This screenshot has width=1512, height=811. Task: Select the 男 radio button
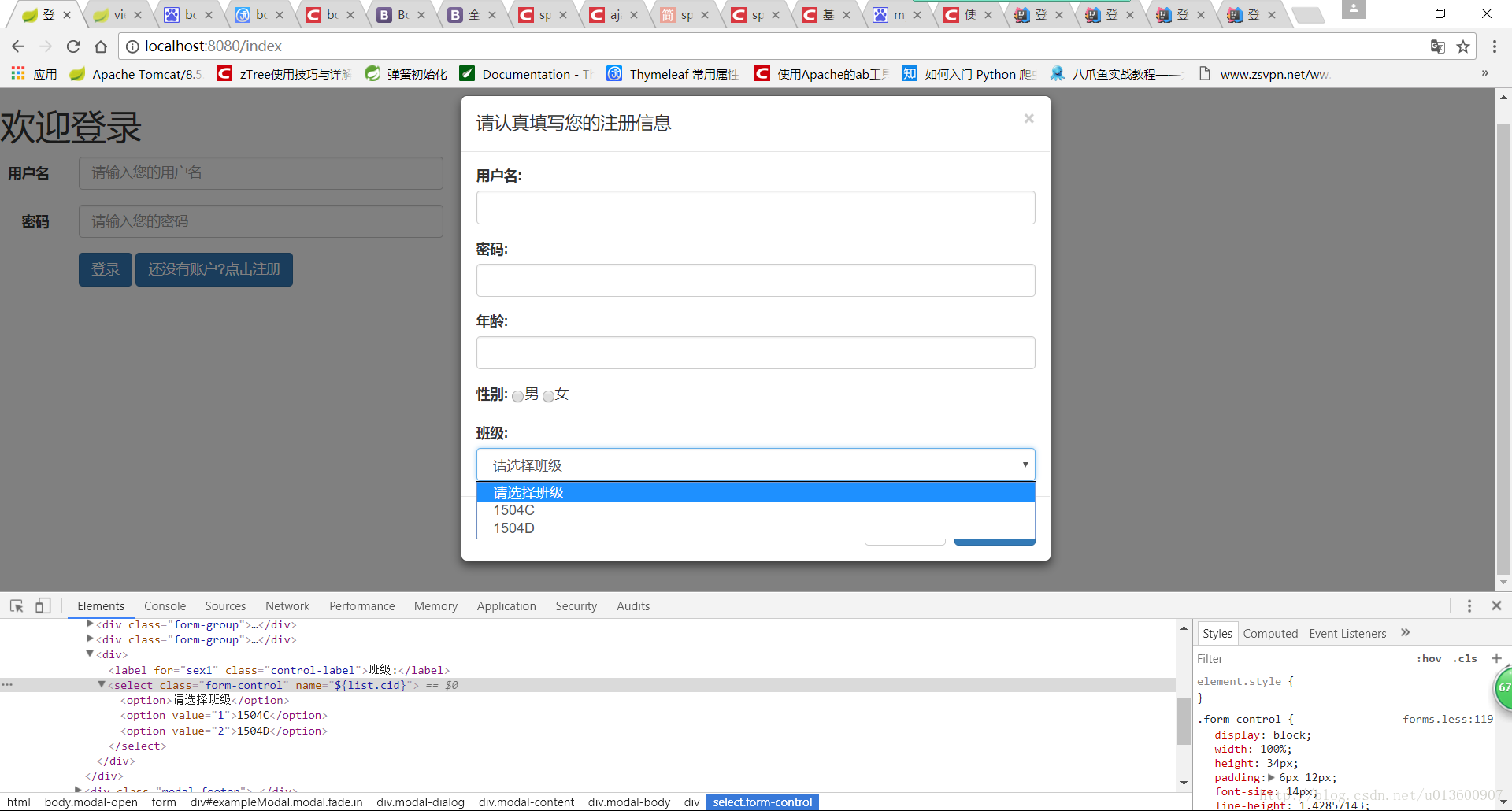[517, 396]
